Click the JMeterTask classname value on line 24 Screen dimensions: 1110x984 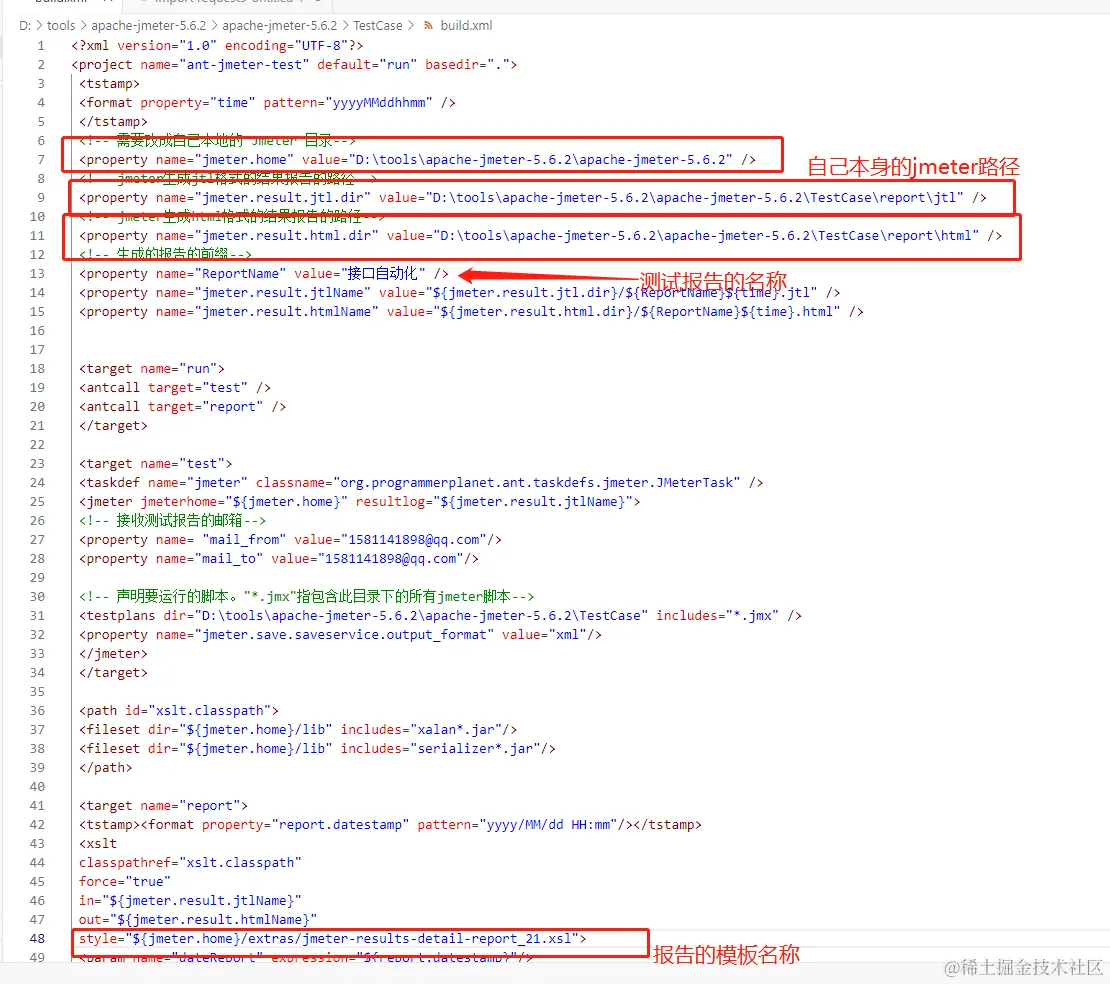coord(537,483)
